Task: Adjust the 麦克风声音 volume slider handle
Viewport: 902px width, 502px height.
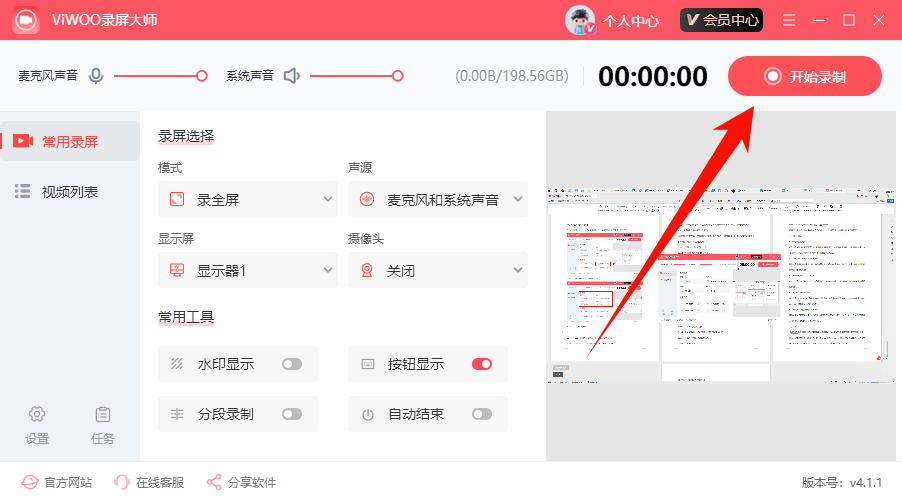Action: click(201, 76)
